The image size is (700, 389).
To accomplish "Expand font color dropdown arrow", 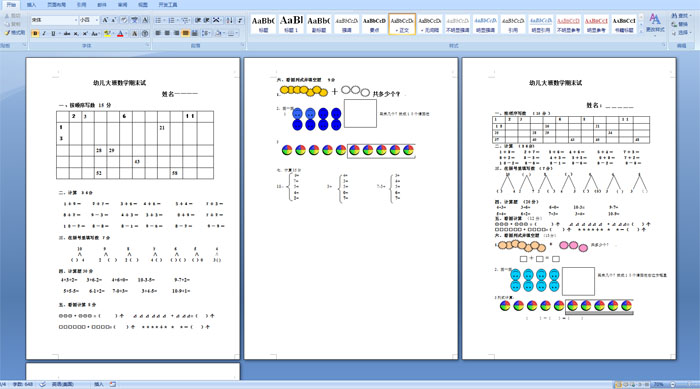I will (x=127, y=33).
